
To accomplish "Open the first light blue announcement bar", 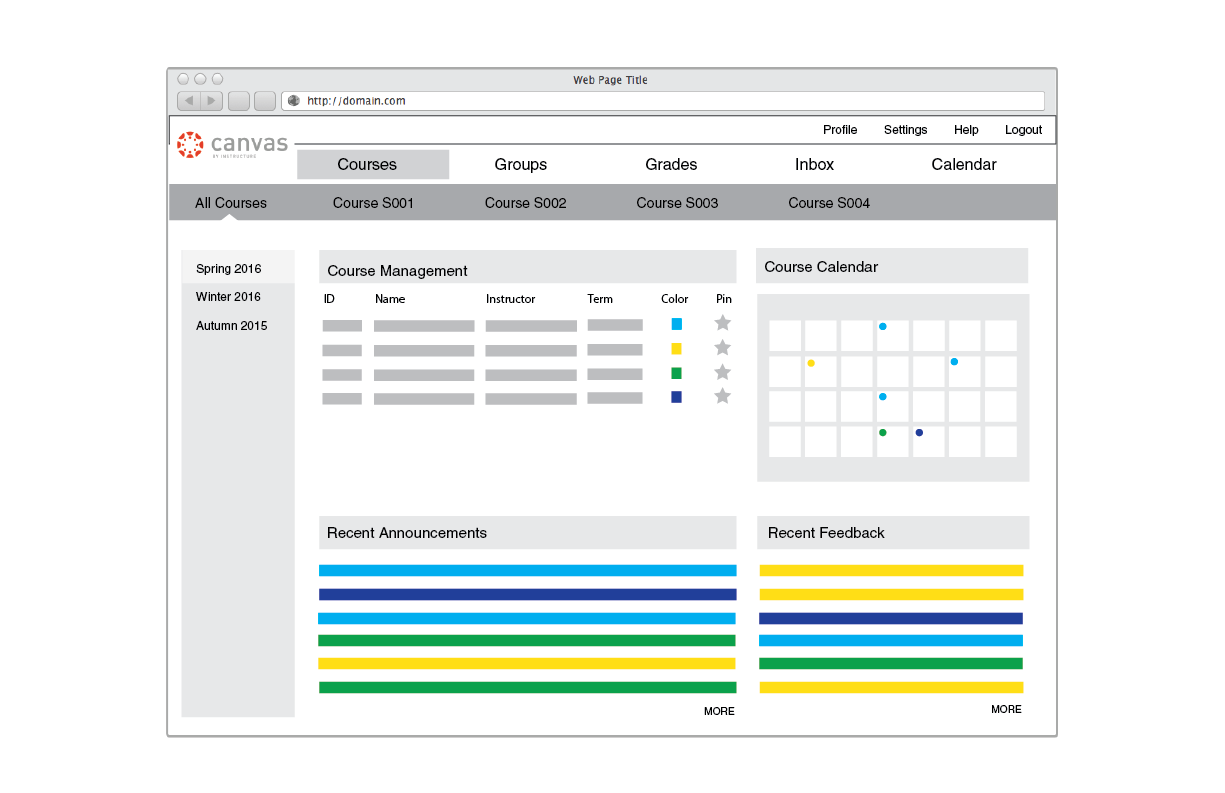I will point(528,570).
